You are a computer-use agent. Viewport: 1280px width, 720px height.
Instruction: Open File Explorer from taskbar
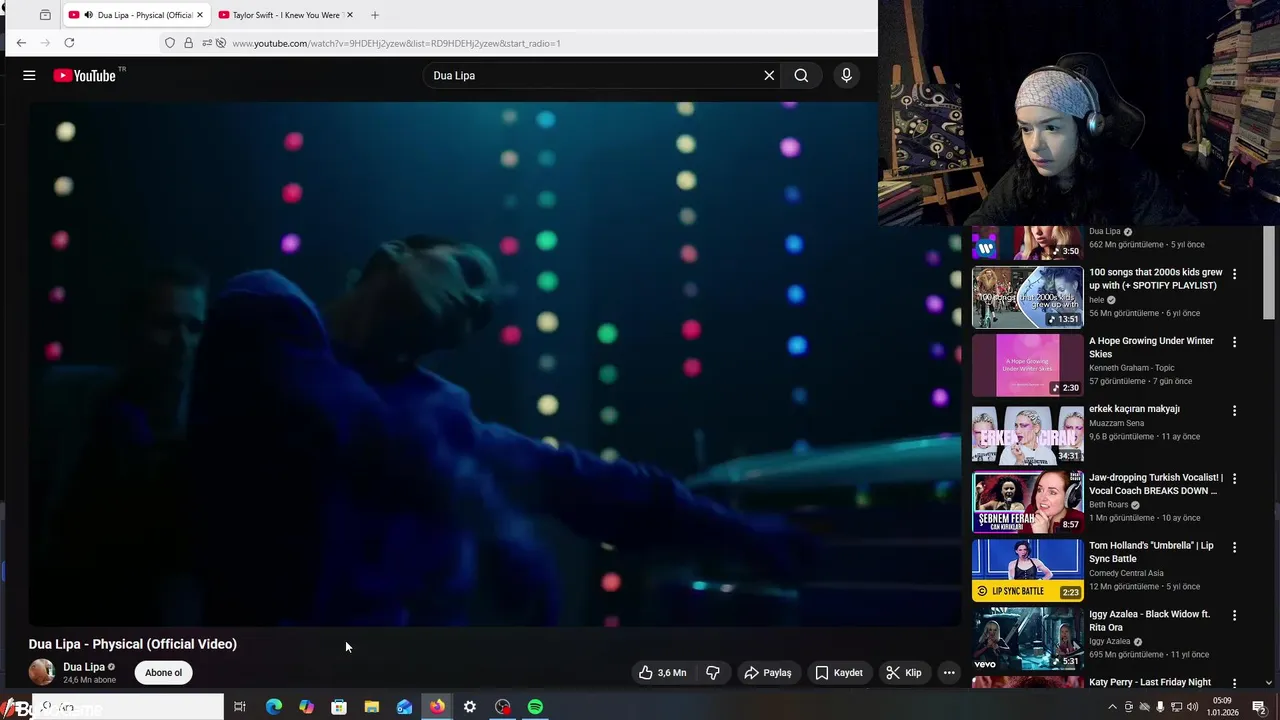click(x=371, y=707)
